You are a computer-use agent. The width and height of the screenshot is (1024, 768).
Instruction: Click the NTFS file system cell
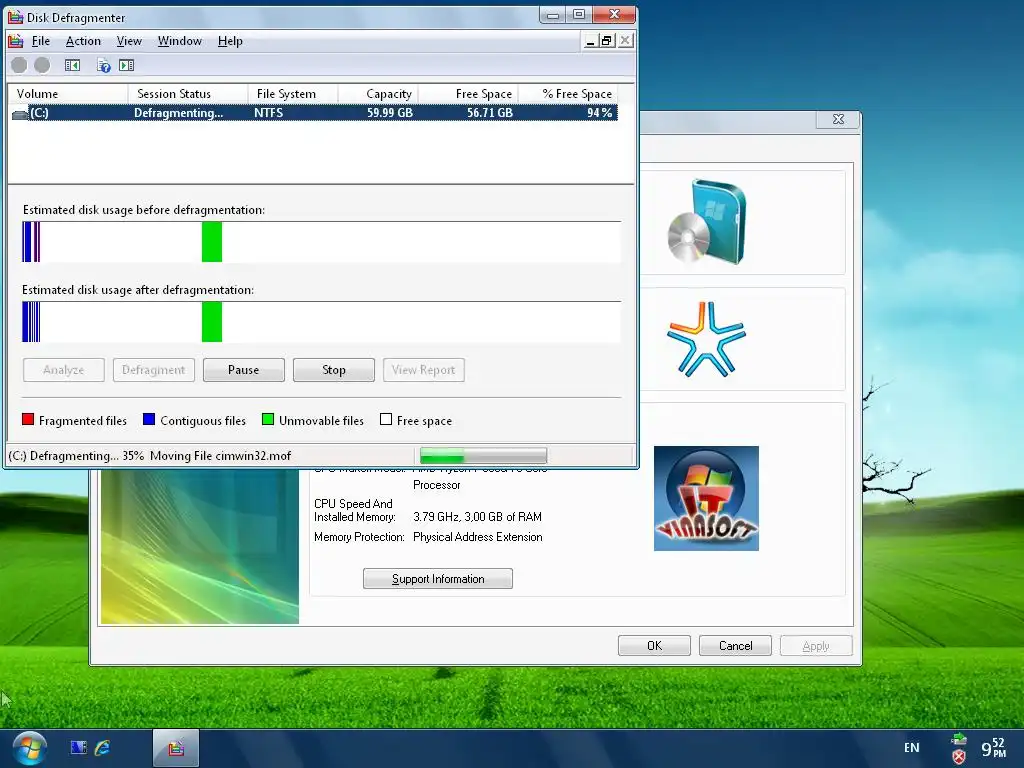(268, 113)
